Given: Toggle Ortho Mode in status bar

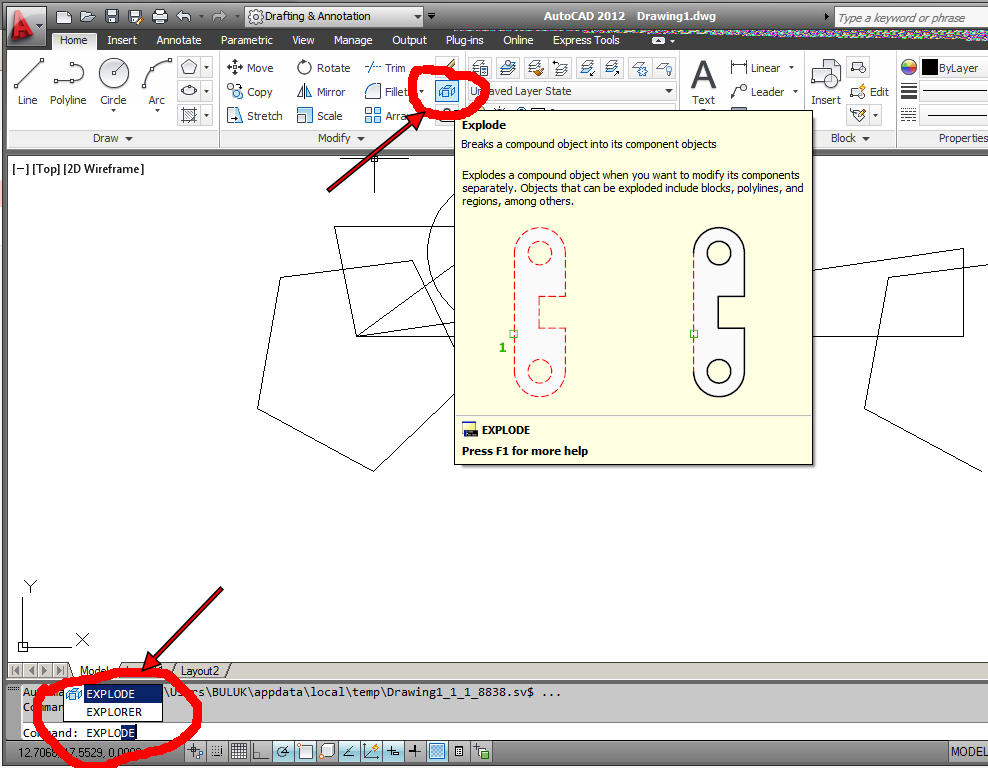Looking at the screenshot, I should coord(261,751).
